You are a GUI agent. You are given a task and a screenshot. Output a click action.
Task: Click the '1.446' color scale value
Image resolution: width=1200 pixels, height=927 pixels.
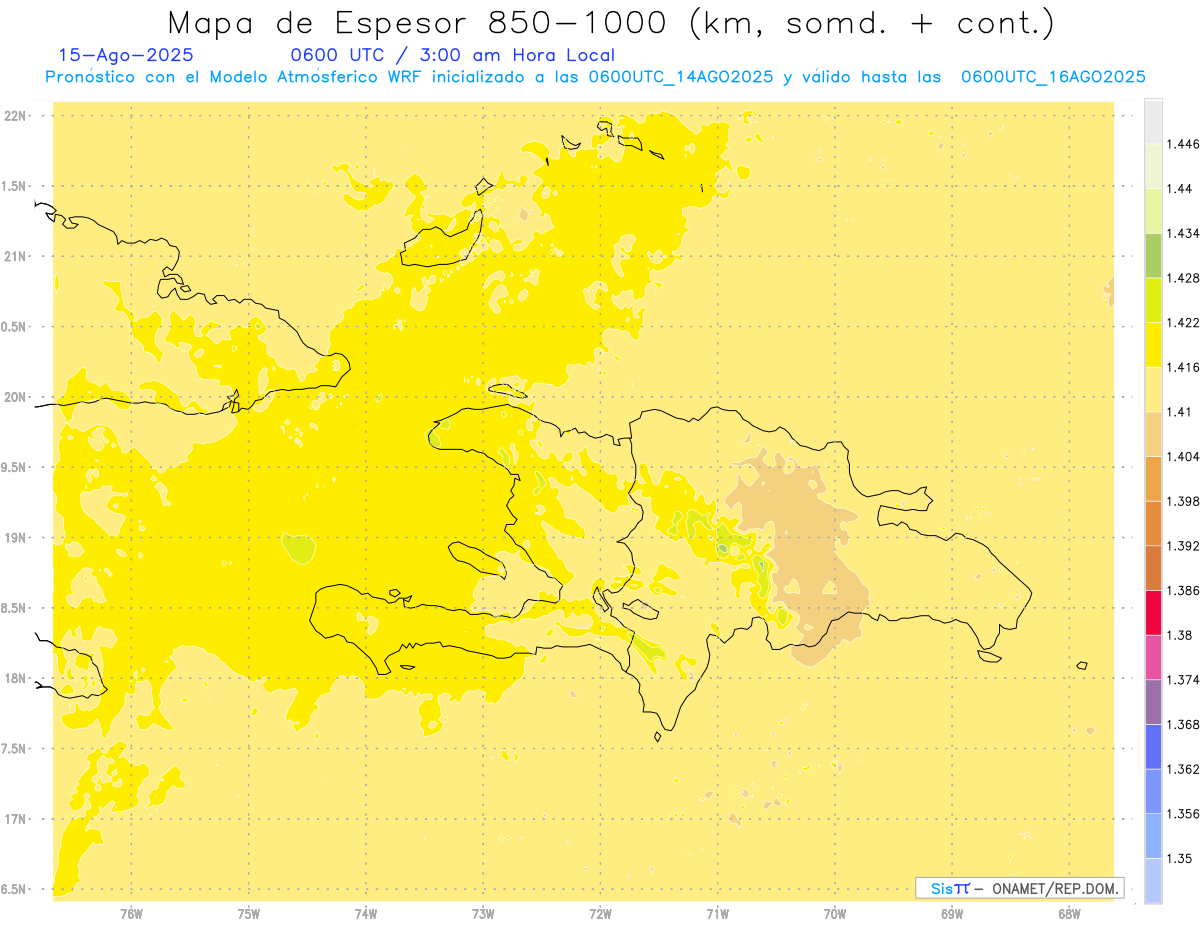coord(1184,144)
